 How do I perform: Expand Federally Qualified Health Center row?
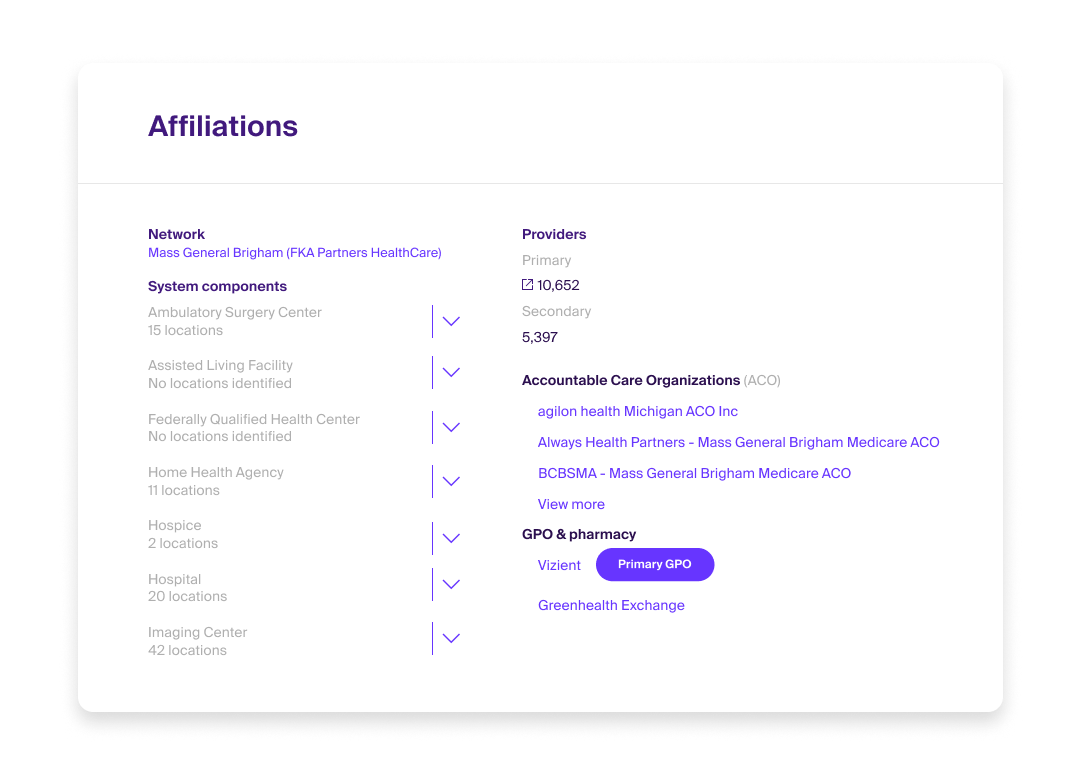(x=451, y=427)
